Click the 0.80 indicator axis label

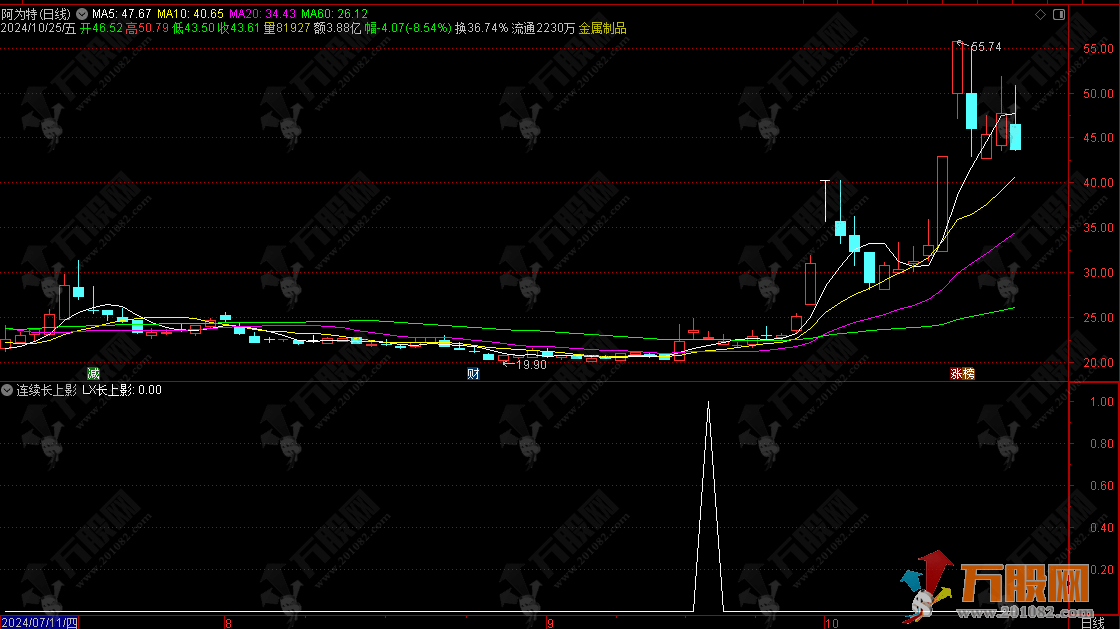(x=1101, y=443)
